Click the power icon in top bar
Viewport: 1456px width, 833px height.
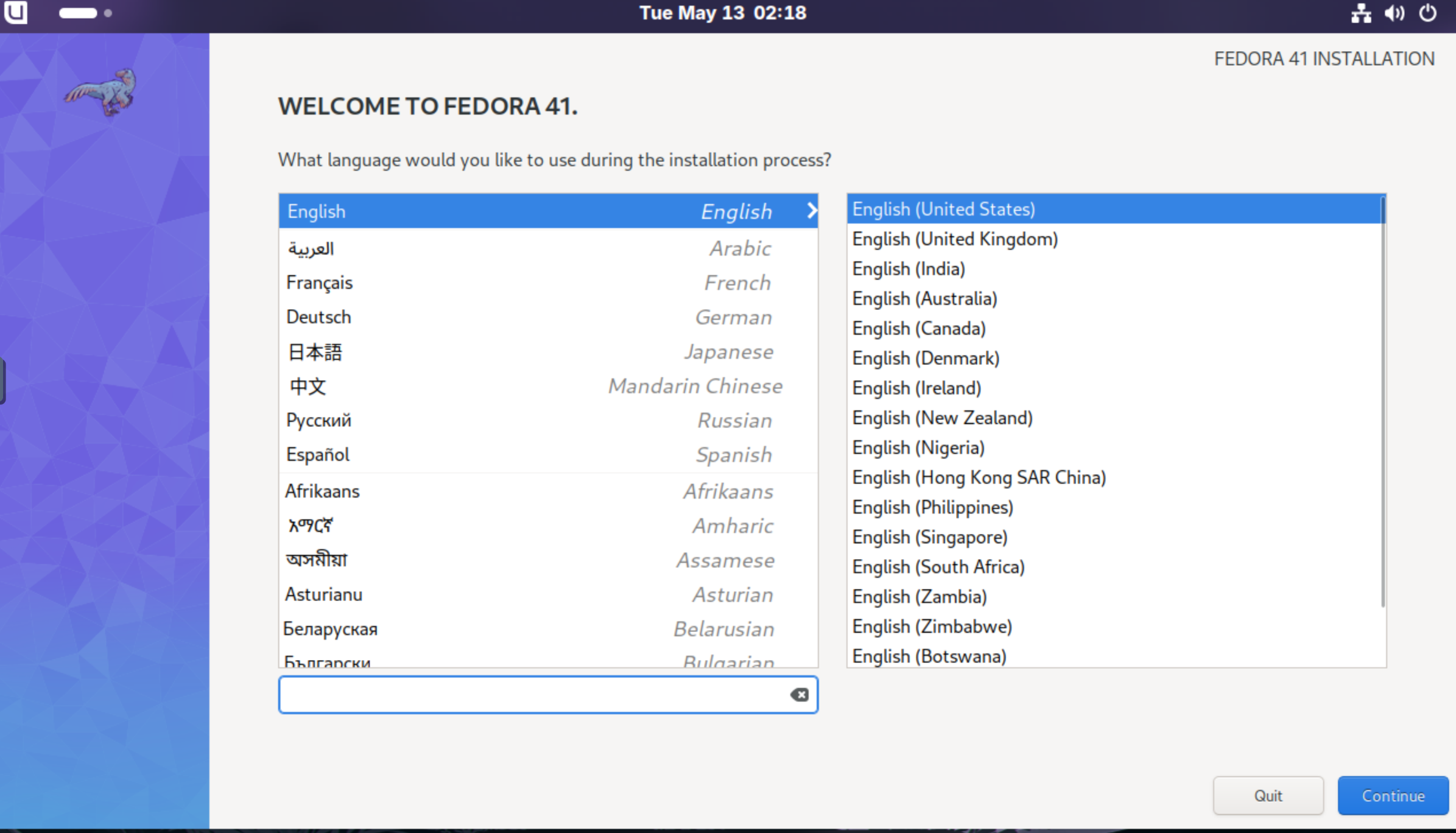(x=1427, y=13)
